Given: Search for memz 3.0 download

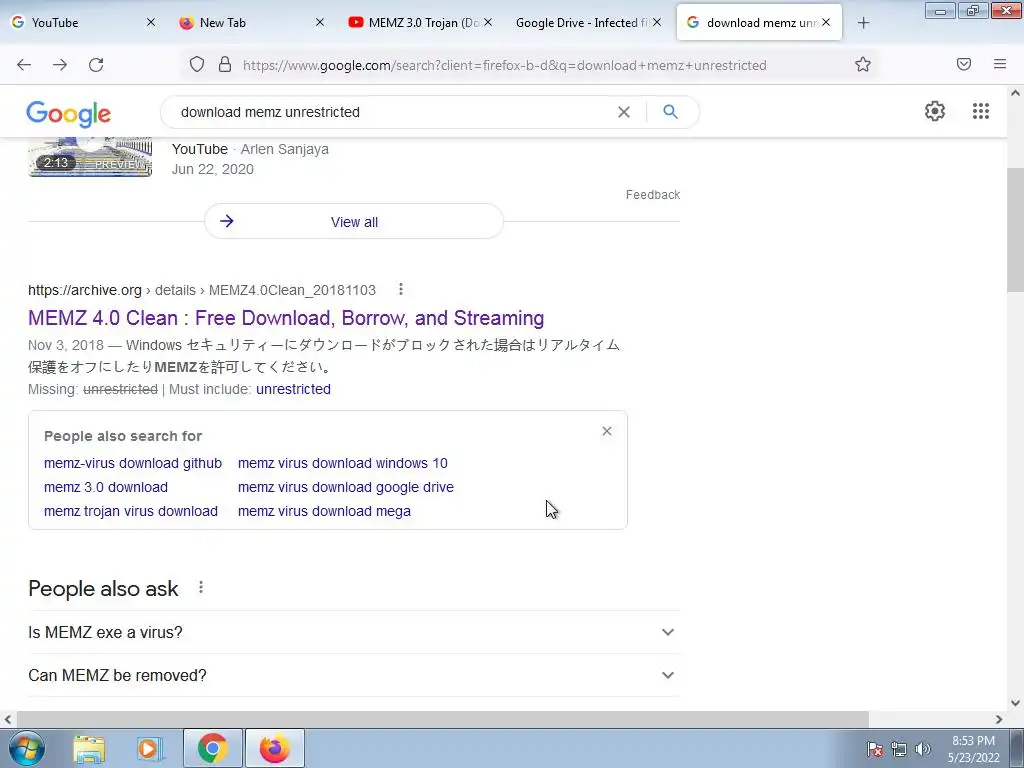Looking at the screenshot, I should click(106, 487).
